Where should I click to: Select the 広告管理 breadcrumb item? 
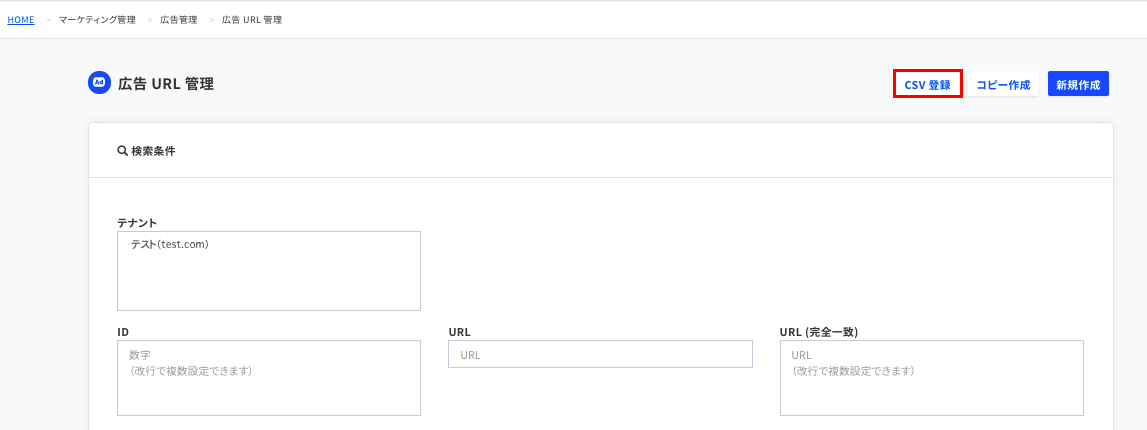tap(178, 20)
